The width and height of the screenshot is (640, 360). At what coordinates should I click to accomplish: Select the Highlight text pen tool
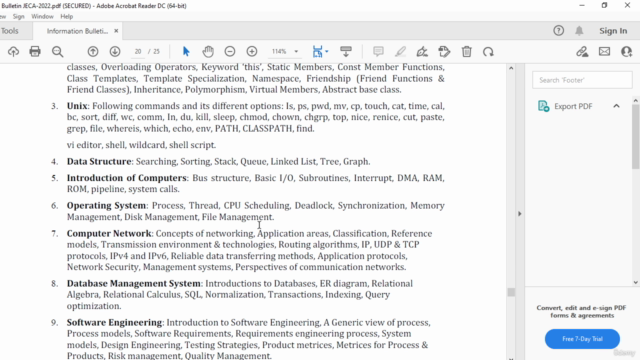400,51
